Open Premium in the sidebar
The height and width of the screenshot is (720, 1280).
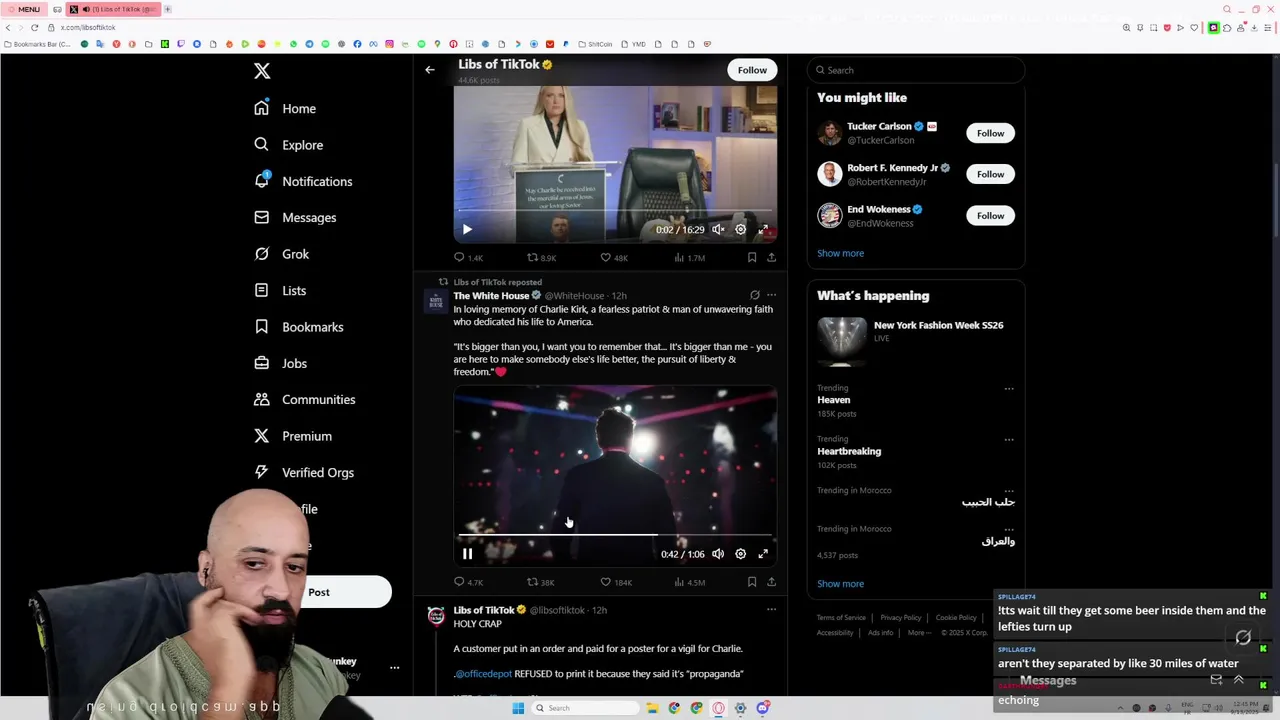[x=293, y=436]
